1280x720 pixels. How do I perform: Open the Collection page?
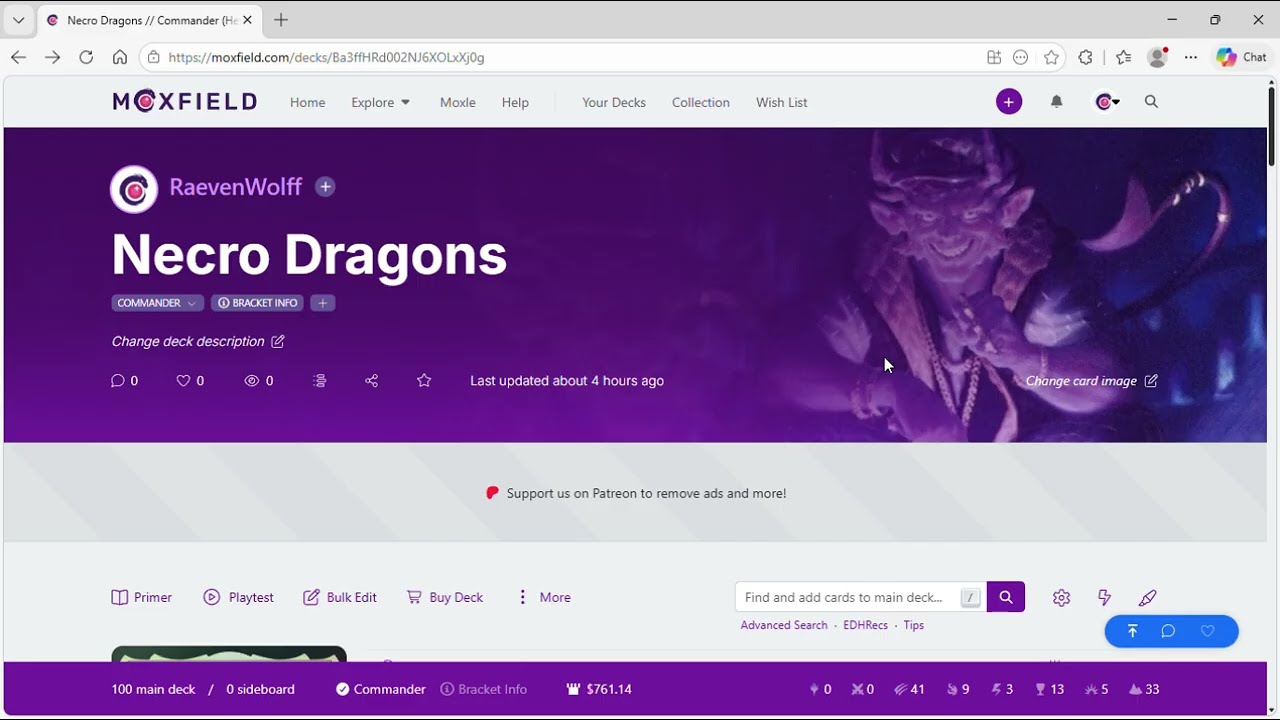[700, 102]
